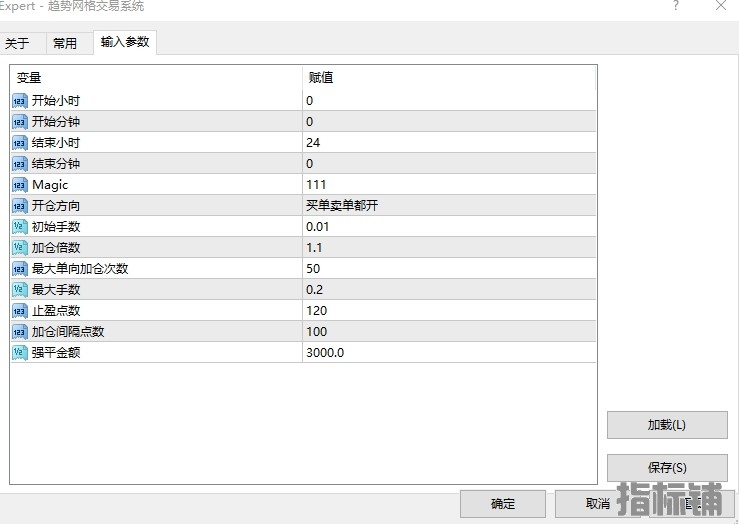Image resolution: width=739 pixels, height=524 pixels.
Task: Edit the Magic value 111
Action: [449, 185]
